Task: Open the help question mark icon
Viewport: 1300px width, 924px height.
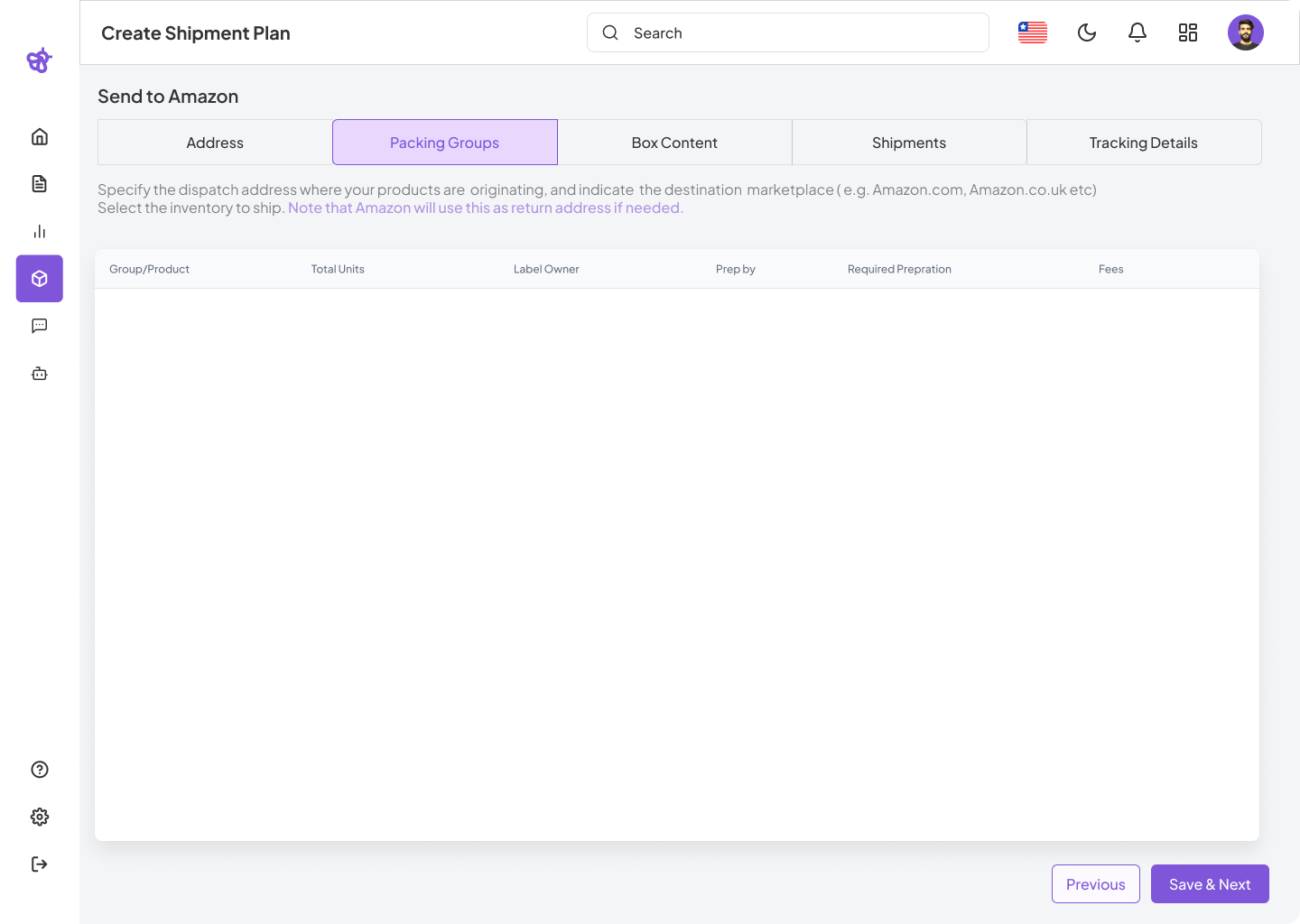Action: coord(40,770)
